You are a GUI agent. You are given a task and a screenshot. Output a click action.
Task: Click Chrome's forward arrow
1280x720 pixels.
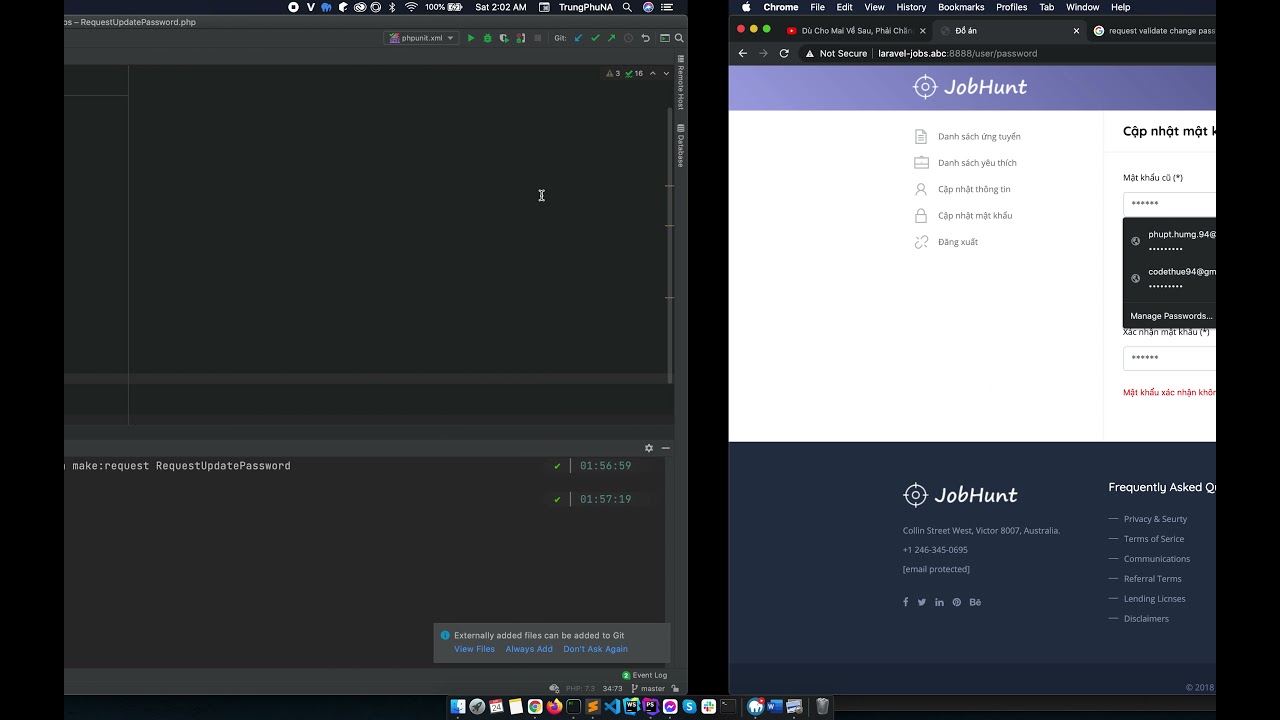pos(763,53)
